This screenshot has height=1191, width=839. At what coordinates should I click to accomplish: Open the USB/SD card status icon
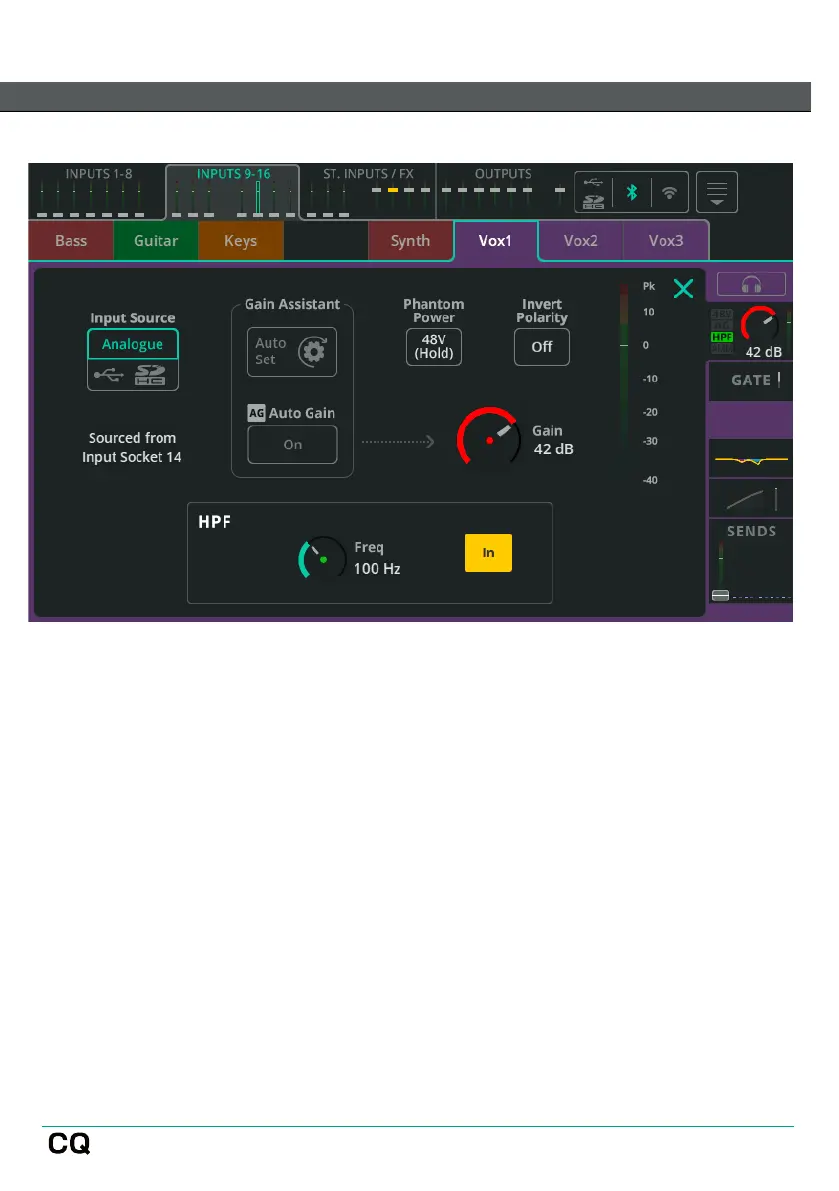coord(594,192)
